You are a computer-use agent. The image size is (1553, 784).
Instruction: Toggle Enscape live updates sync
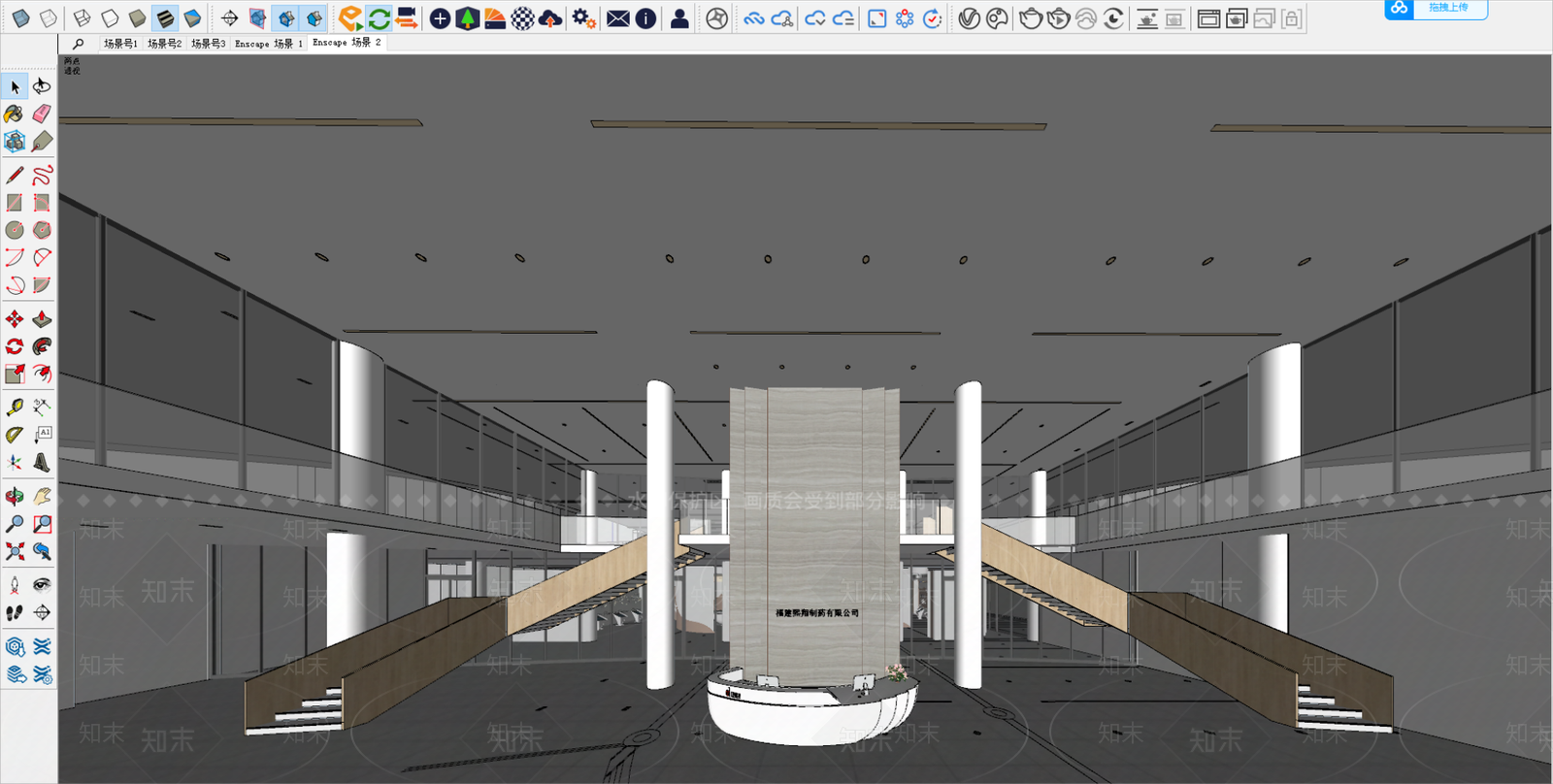click(x=379, y=17)
